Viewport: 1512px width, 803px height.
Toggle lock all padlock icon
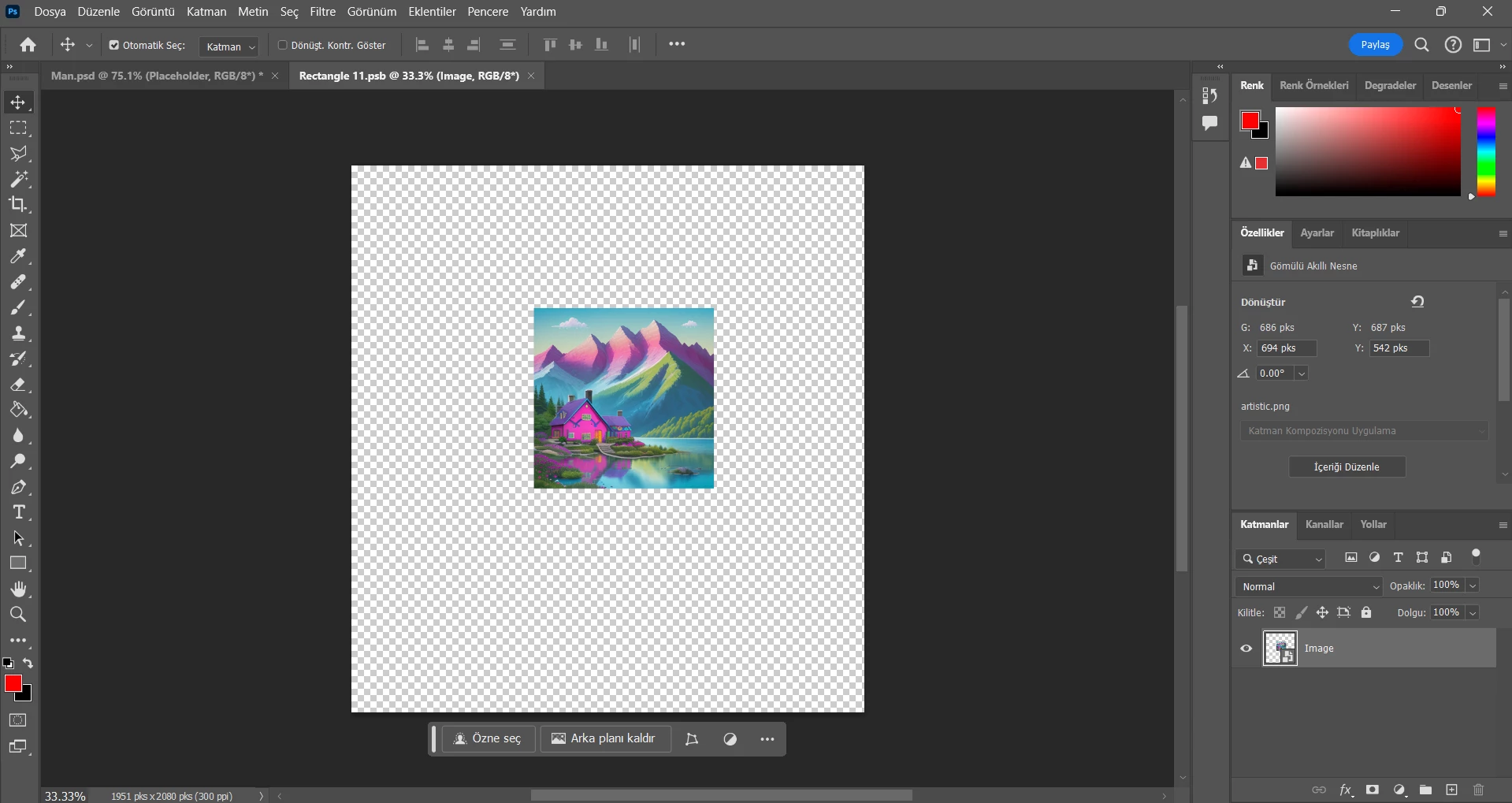click(x=1366, y=612)
